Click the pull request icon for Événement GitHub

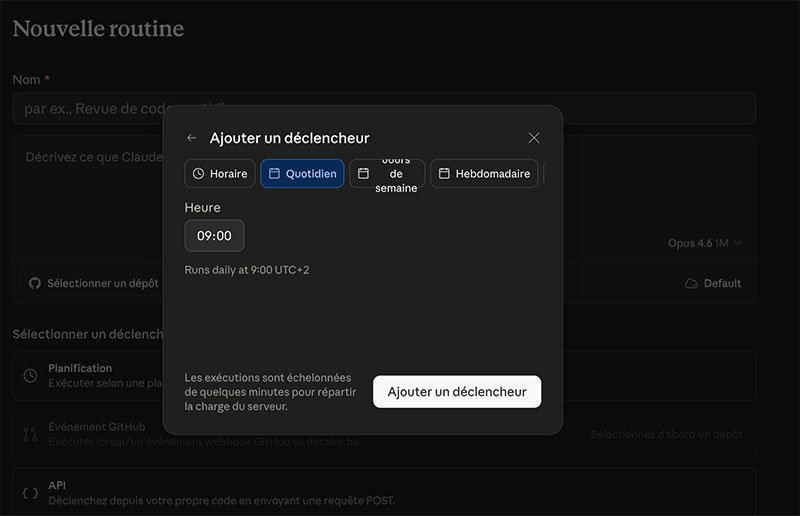[x=30, y=434]
